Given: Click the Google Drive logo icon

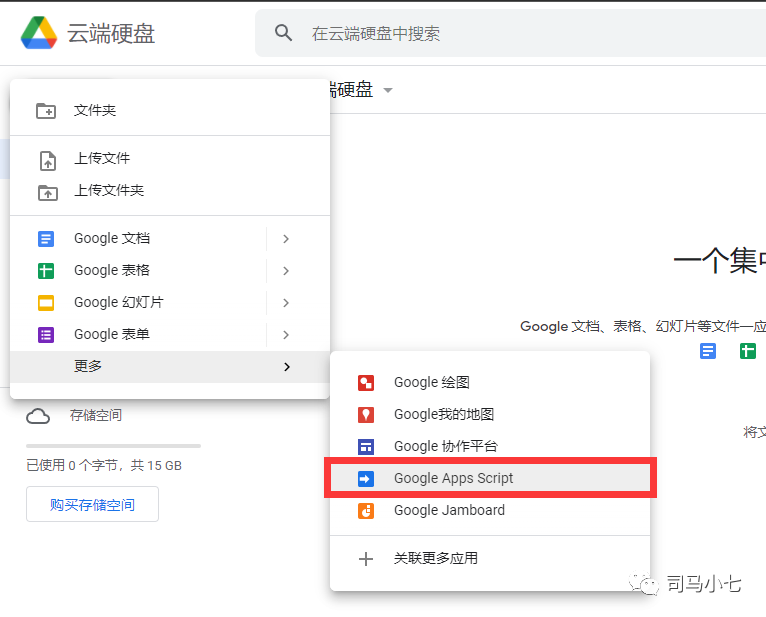Looking at the screenshot, I should click(x=39, y=33).
